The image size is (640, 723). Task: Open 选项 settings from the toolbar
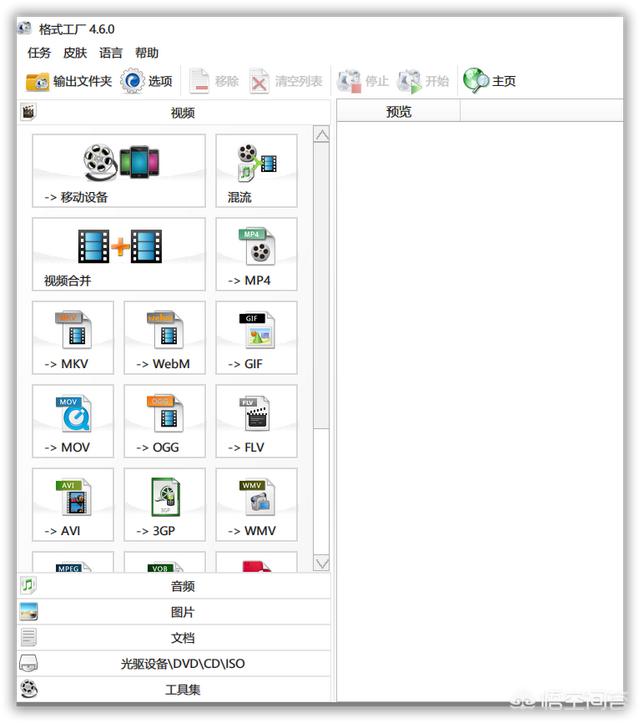tap(147, 81)
